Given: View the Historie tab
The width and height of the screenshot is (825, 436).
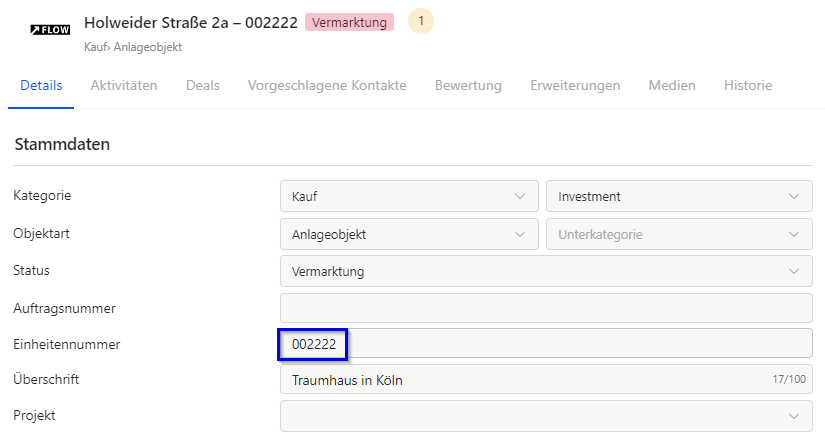Looking at the screenshot, I should tap(748, 86).
